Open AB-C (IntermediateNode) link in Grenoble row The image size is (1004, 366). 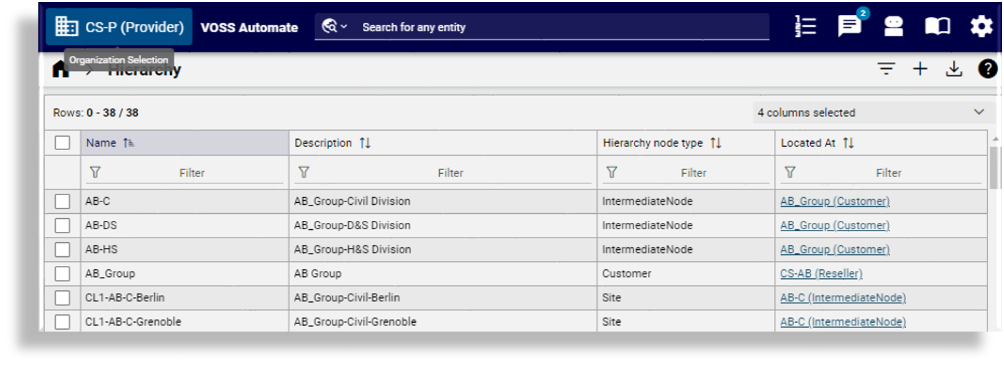point(843,322)
